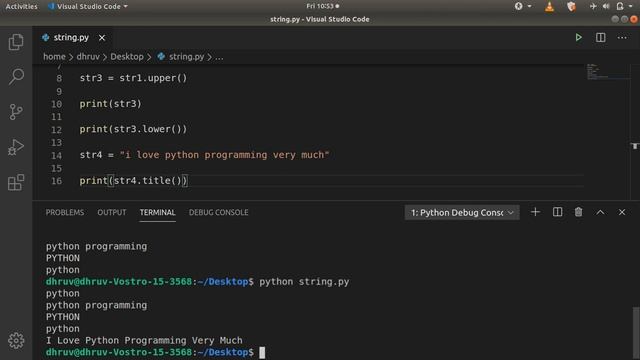Screen dimensions: 640x360
Task: Click the airplane mode tray icon
Action: [x=593, y=7]
